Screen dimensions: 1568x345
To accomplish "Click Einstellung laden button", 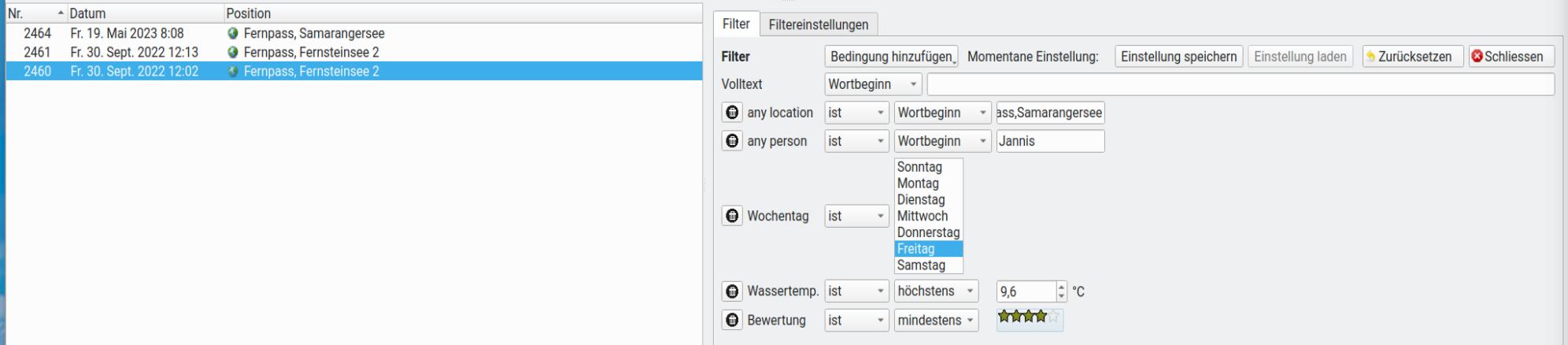I will 1300,57.
